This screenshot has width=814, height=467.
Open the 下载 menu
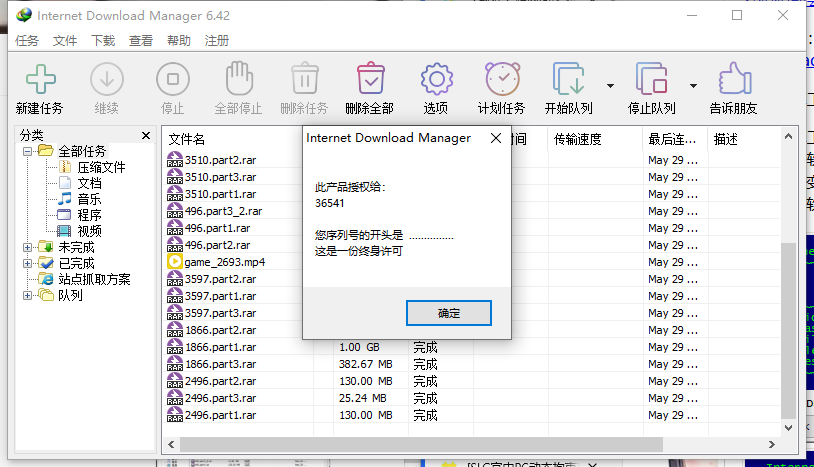coord(103,40)
